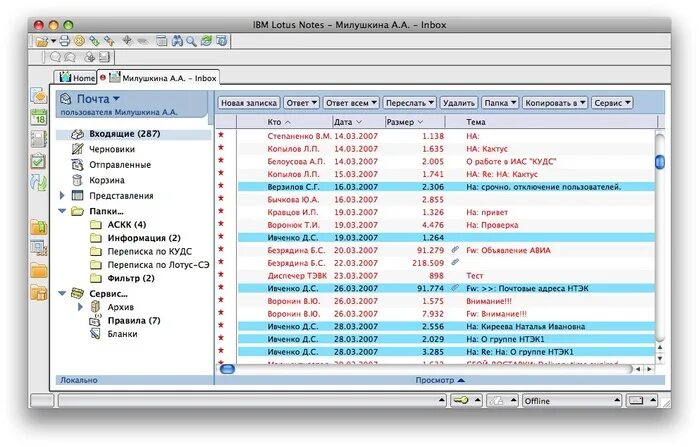
Task: Open the Переслать dropdown button
Action: pos(409,103)
